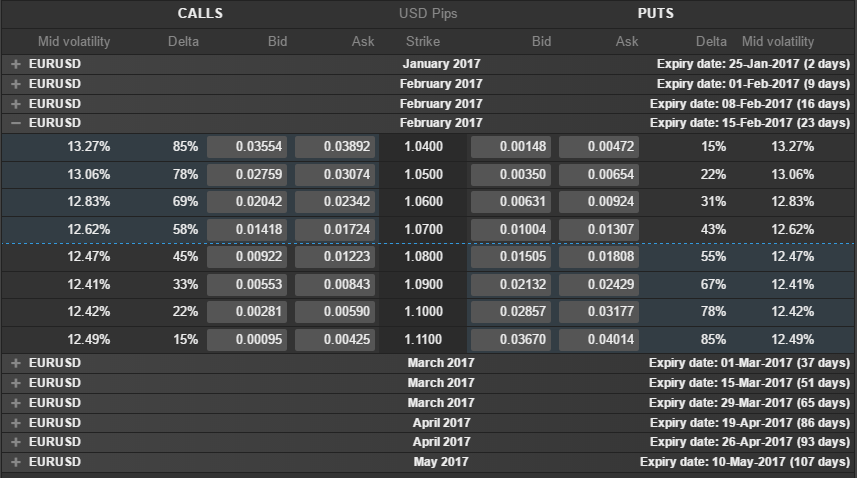
Task: Click the 1.0800 strike price cell
Action: pyautogui.click(x=422, y=257)
